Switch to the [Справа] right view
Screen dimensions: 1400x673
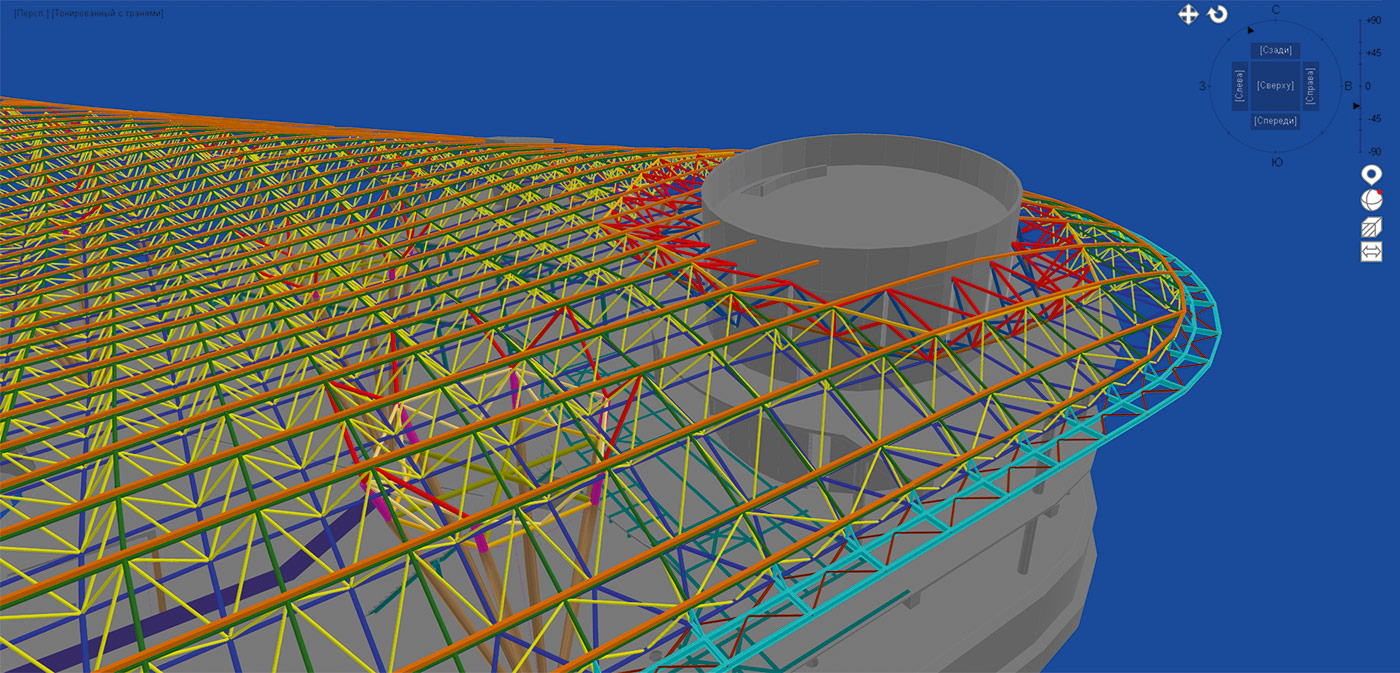coord(1310,86)
